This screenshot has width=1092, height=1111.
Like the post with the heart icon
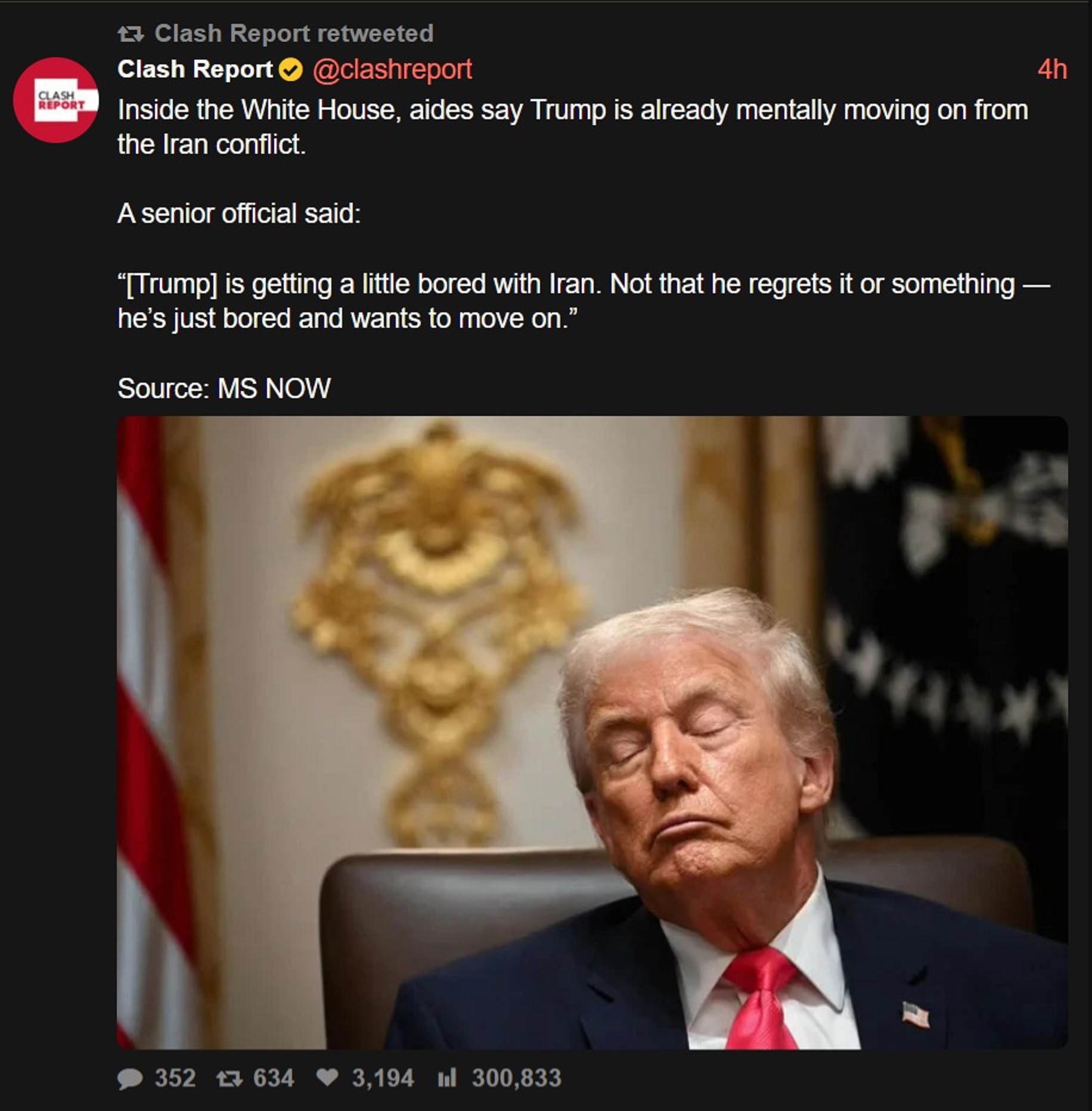click(327, 1078)
